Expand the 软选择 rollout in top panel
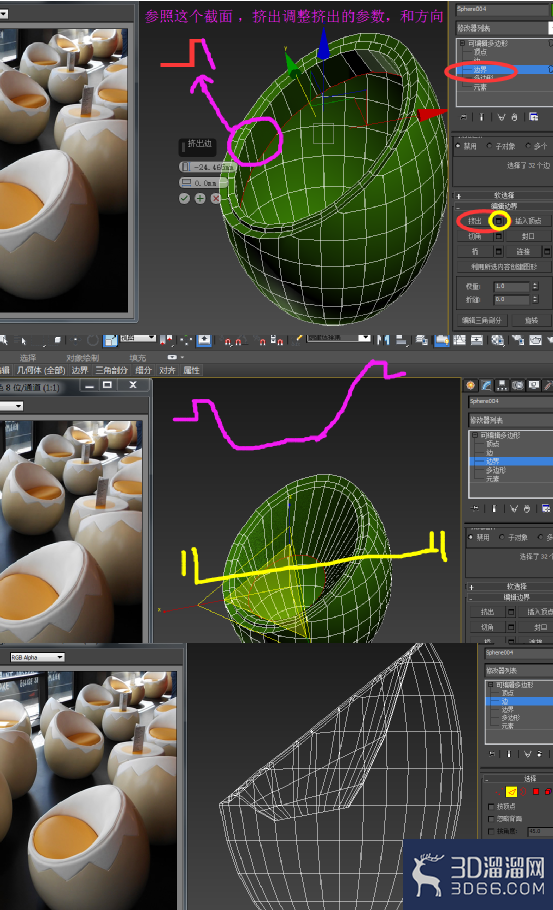This screenshot has height=910, width=553. [x=503, y=196]
